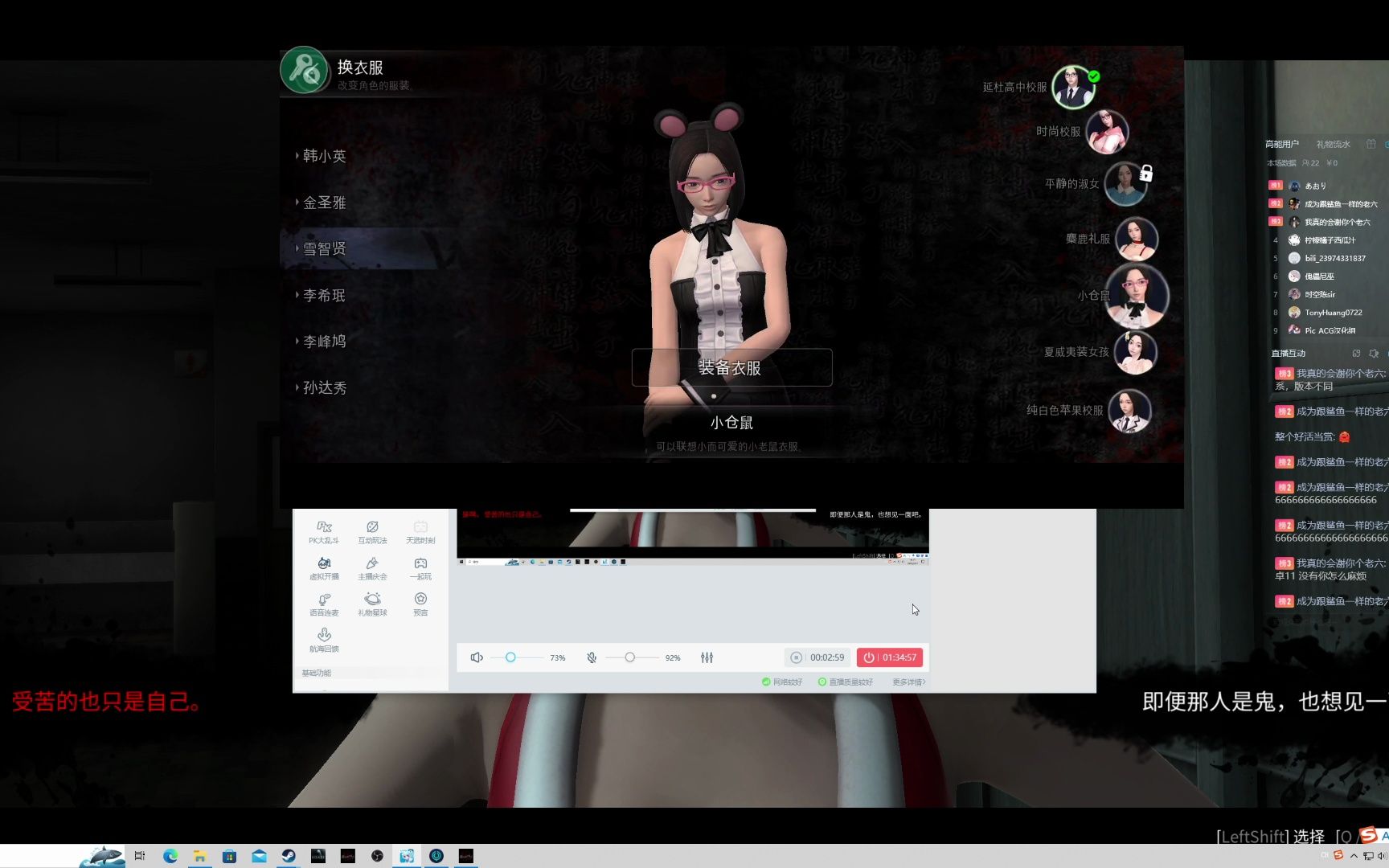Open Steam from taskbar
The image size is (1389, 868).
tap(289, 856)
